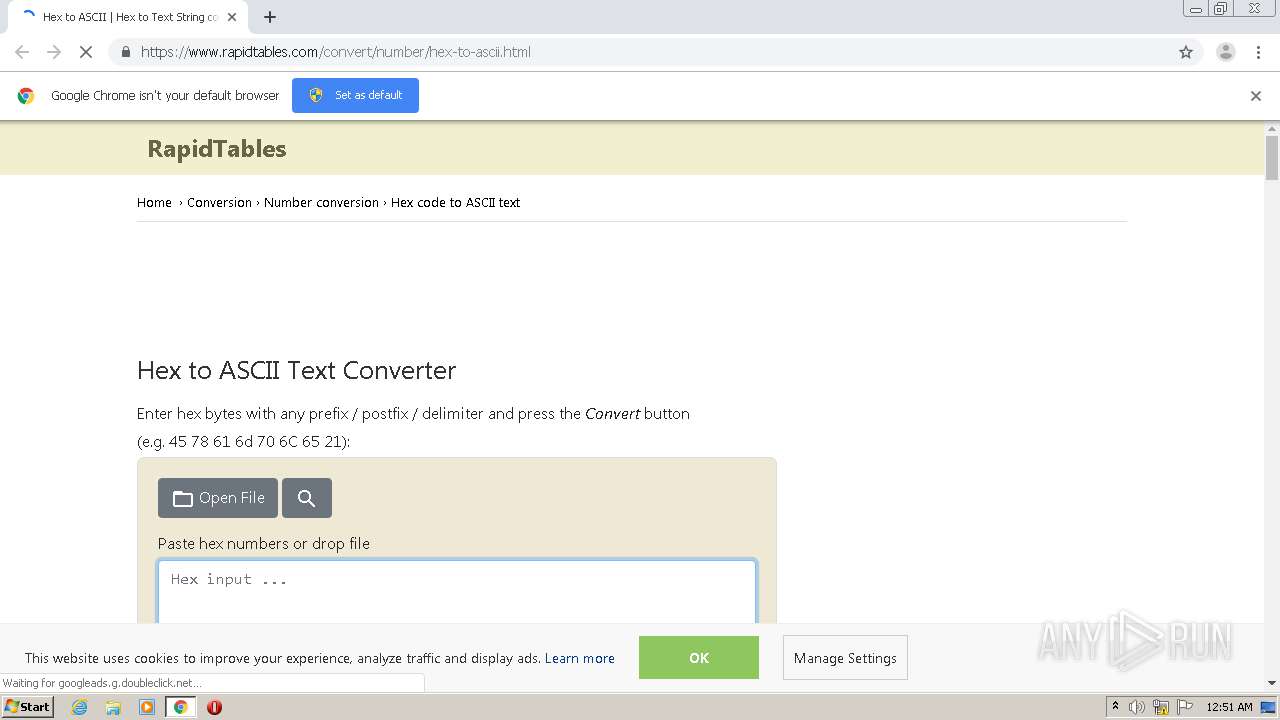Switch to the Chrome taskbar button
1280x720 pixels.
[x=181, y=707]
